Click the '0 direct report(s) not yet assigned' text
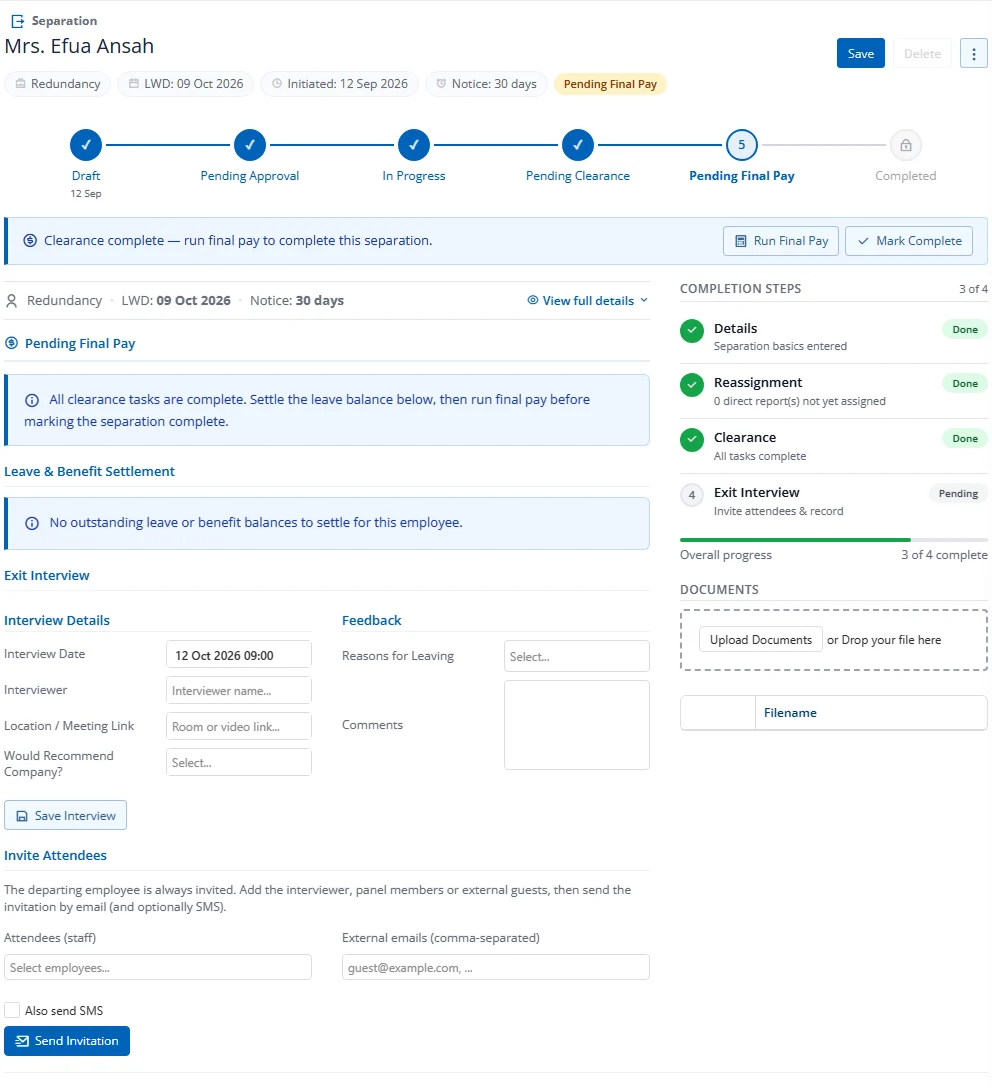 [x=799, y=401]
